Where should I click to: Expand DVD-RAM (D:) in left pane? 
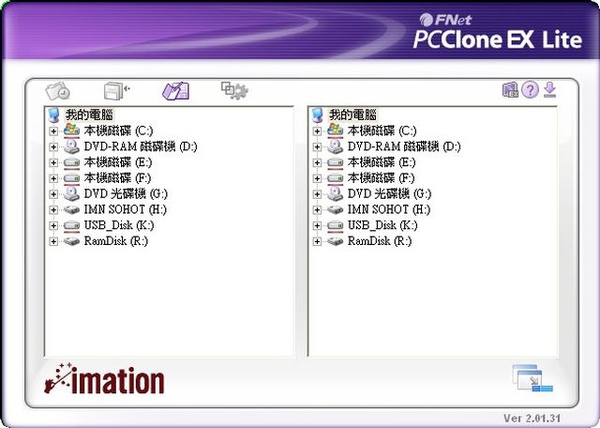pyautogui.click(x=53, y=147)
